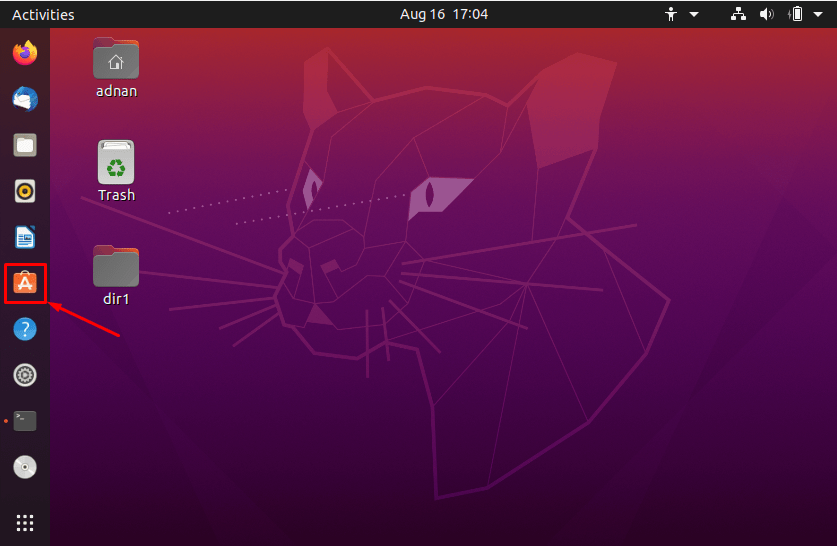Launch Rhythmbox music player

point(25,191)
